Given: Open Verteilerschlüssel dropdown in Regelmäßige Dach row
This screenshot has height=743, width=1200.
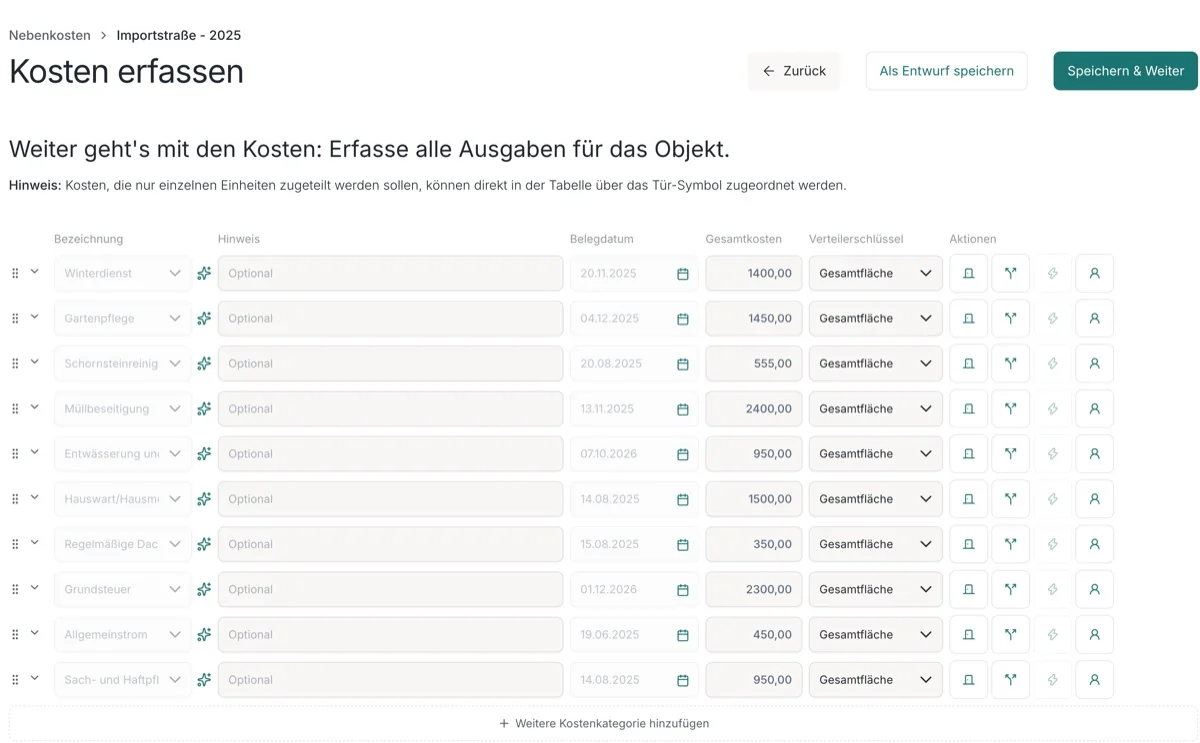Looking at the screenshot, I should click(x=875, y=544).
